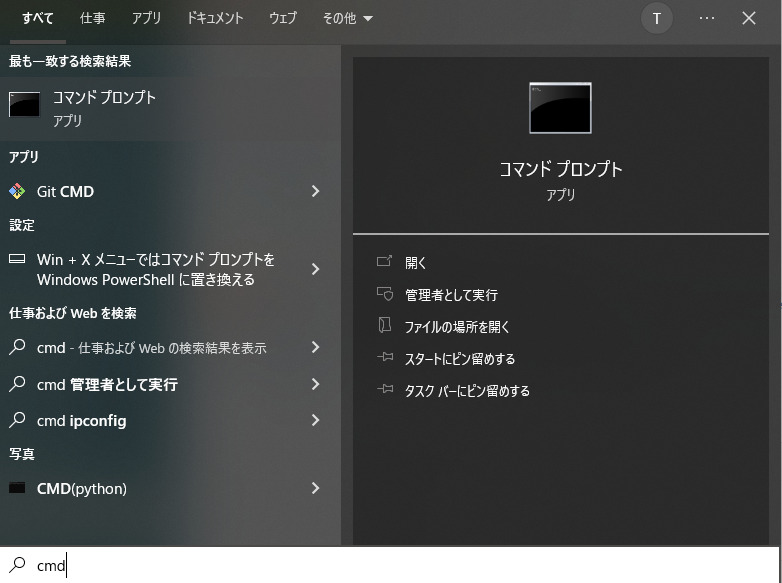Click the Git CMD app icon
This screenshot has width=782, height=583.
coord(17,192)
